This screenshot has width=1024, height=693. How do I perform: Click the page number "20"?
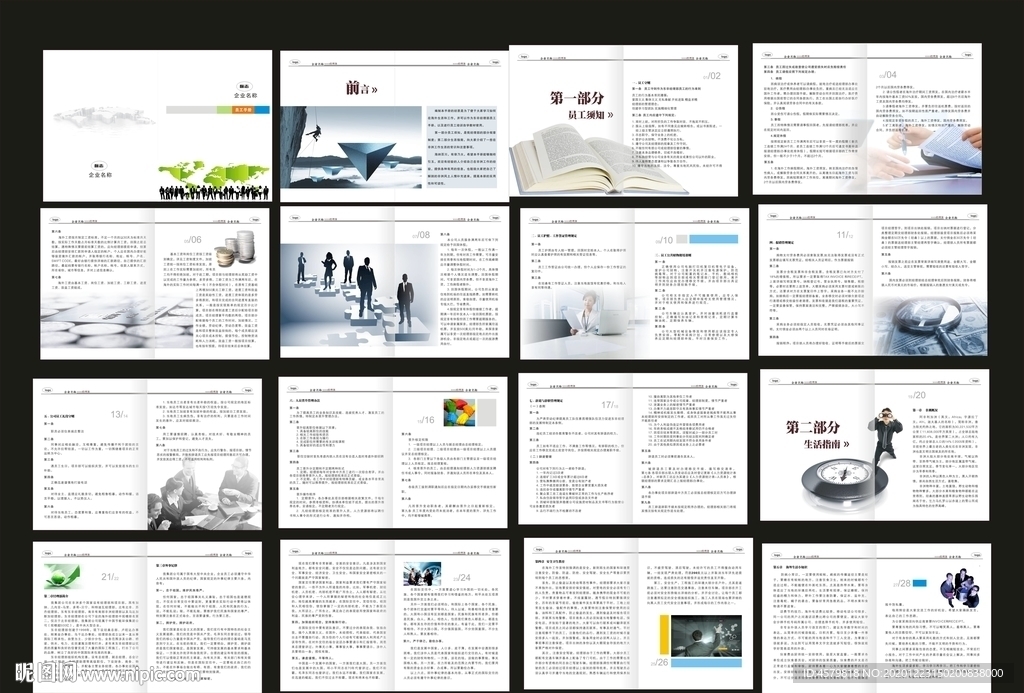[x=920, y=395]
